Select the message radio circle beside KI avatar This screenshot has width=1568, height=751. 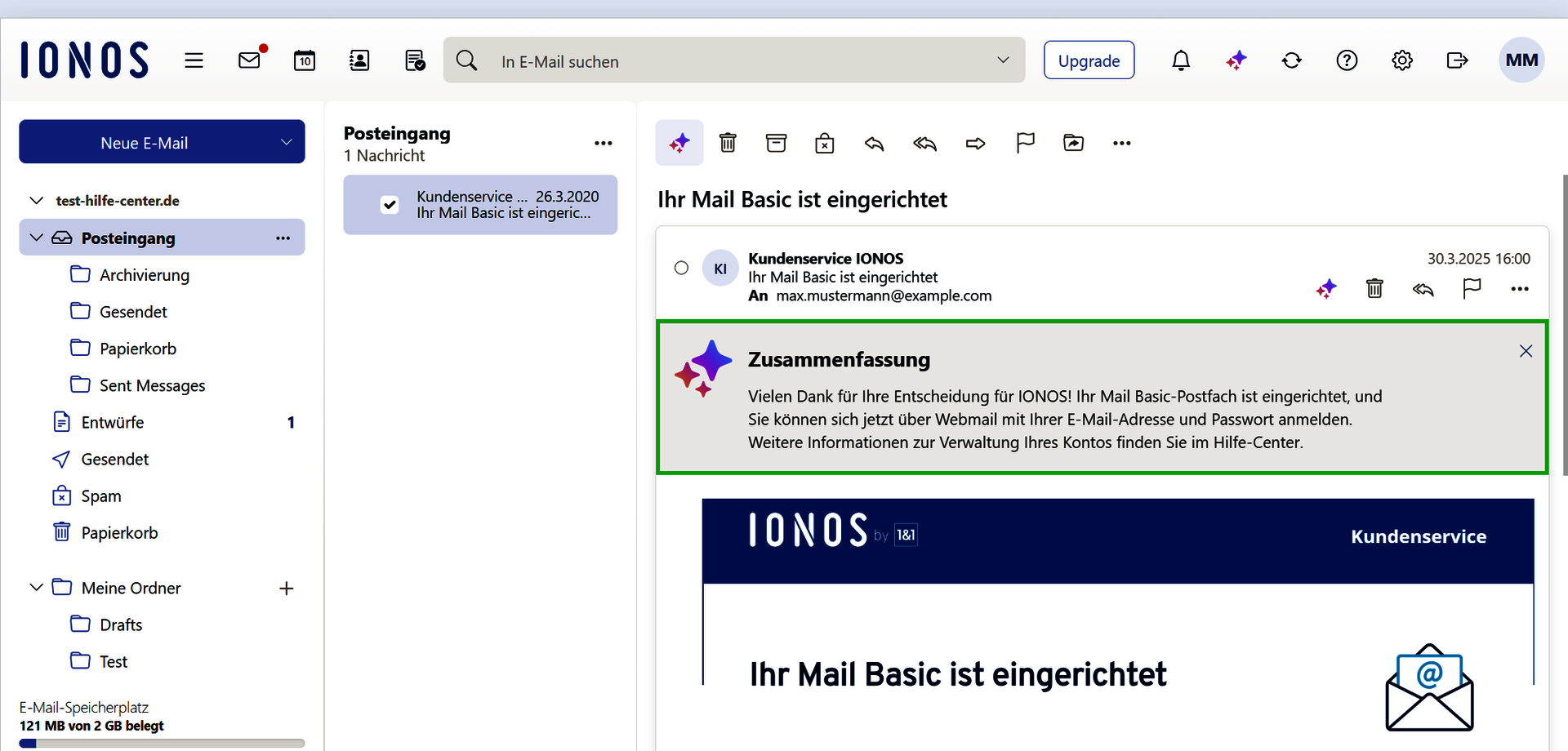682,268
